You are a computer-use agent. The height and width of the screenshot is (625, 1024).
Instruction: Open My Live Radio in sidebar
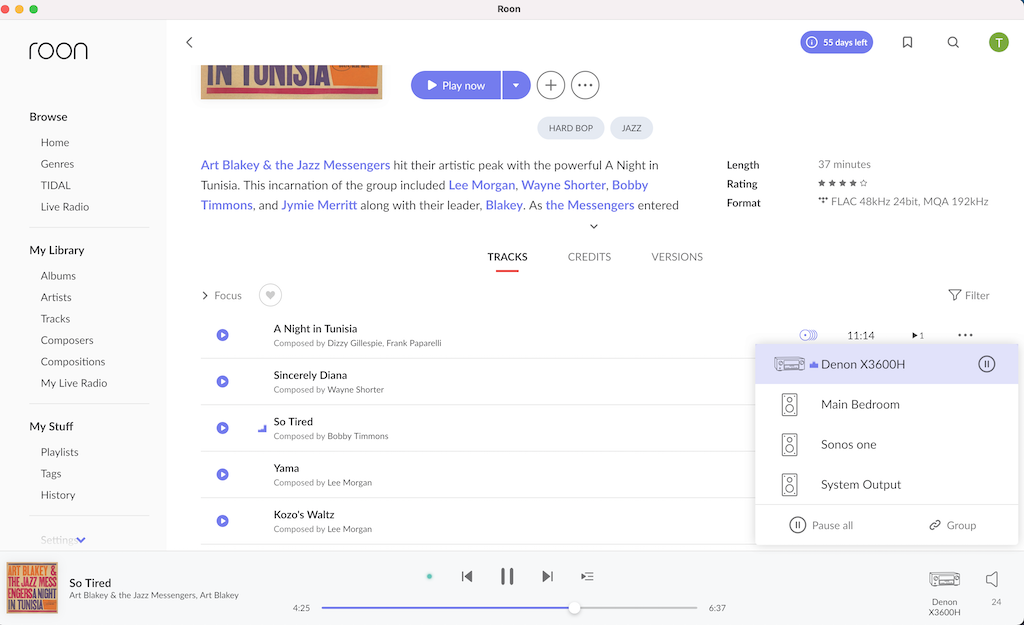point(74,383)
